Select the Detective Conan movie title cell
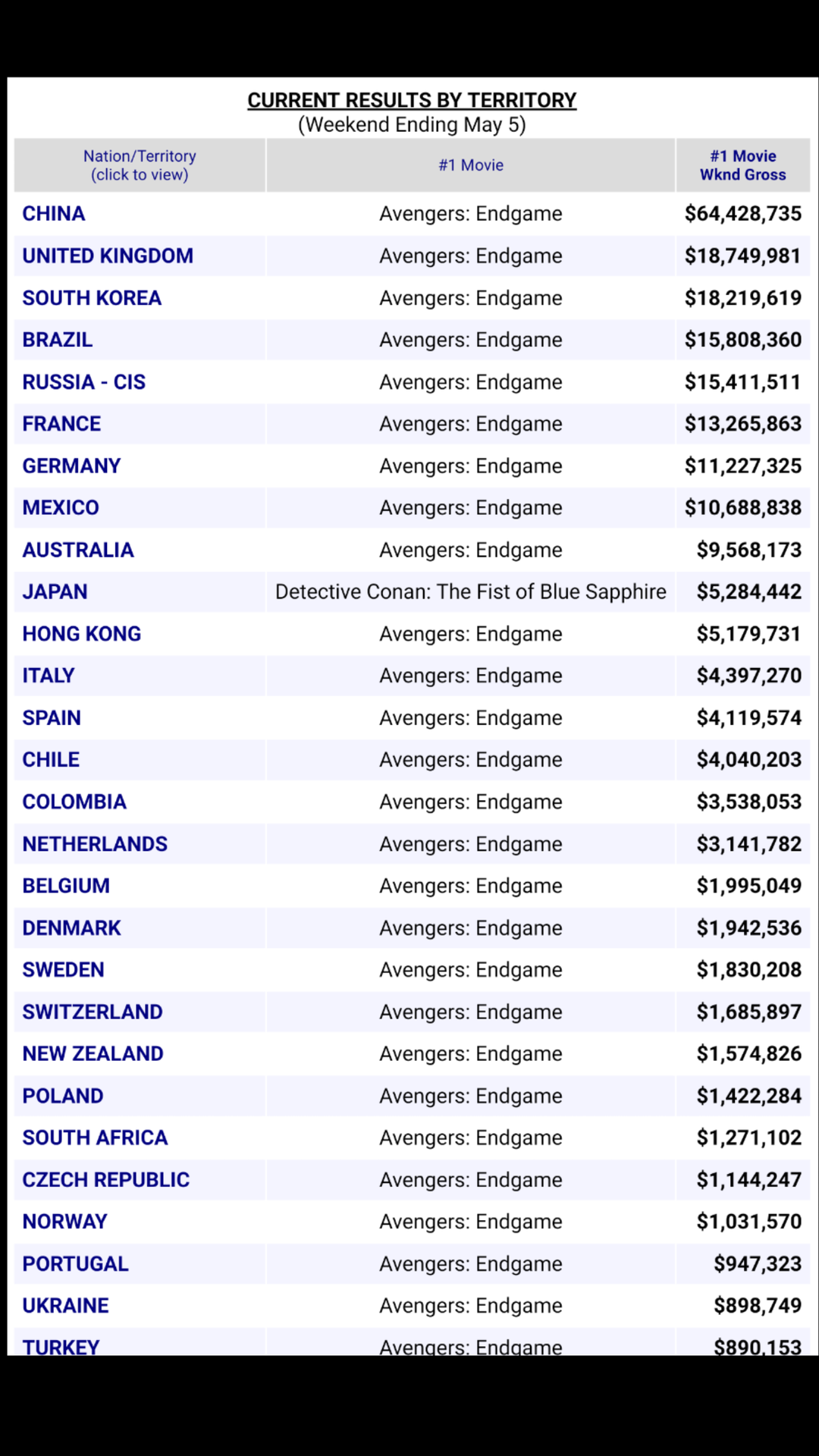This screenshot has width=819, height=1456. (x=471, y=591)
